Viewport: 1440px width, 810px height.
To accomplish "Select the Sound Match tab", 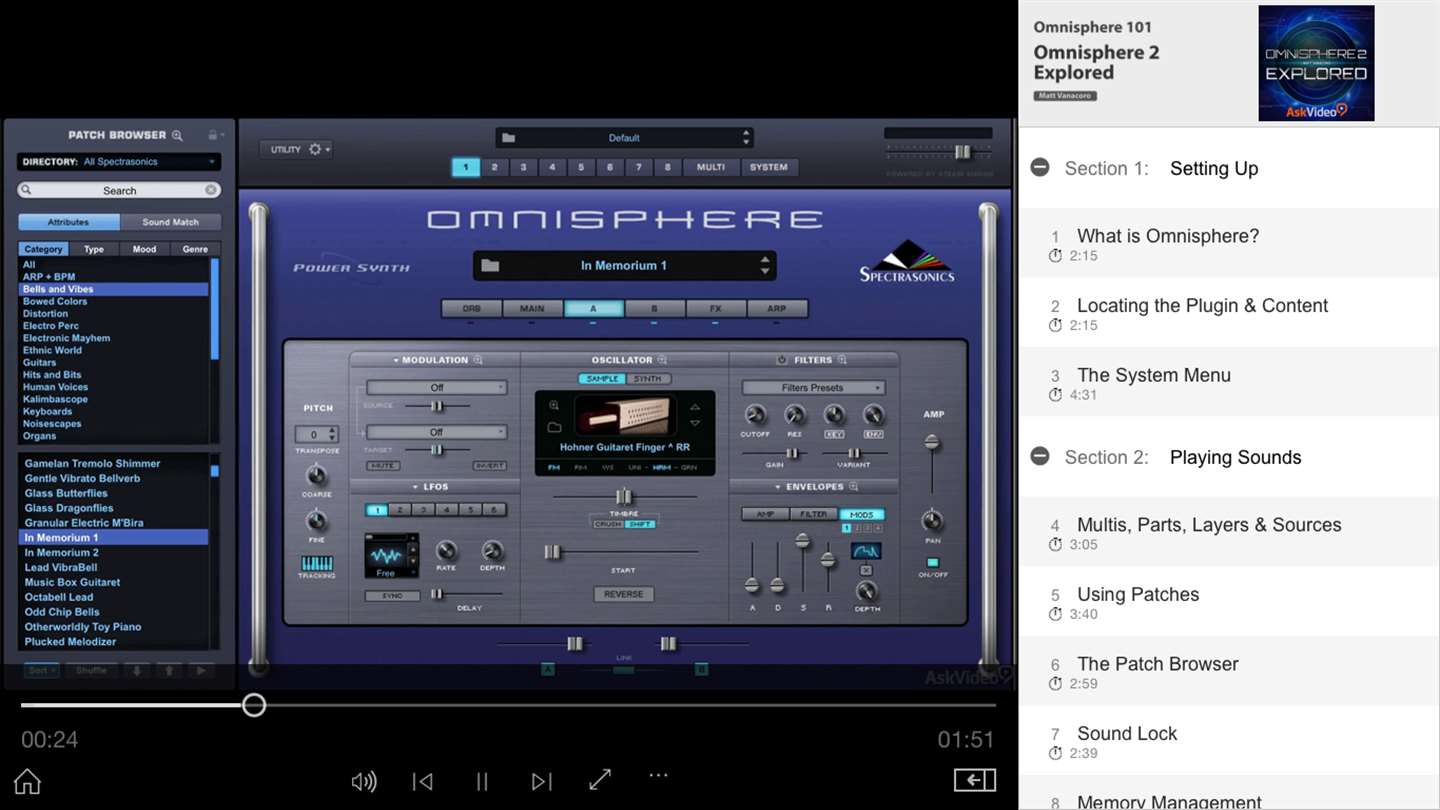I will 170,222.
